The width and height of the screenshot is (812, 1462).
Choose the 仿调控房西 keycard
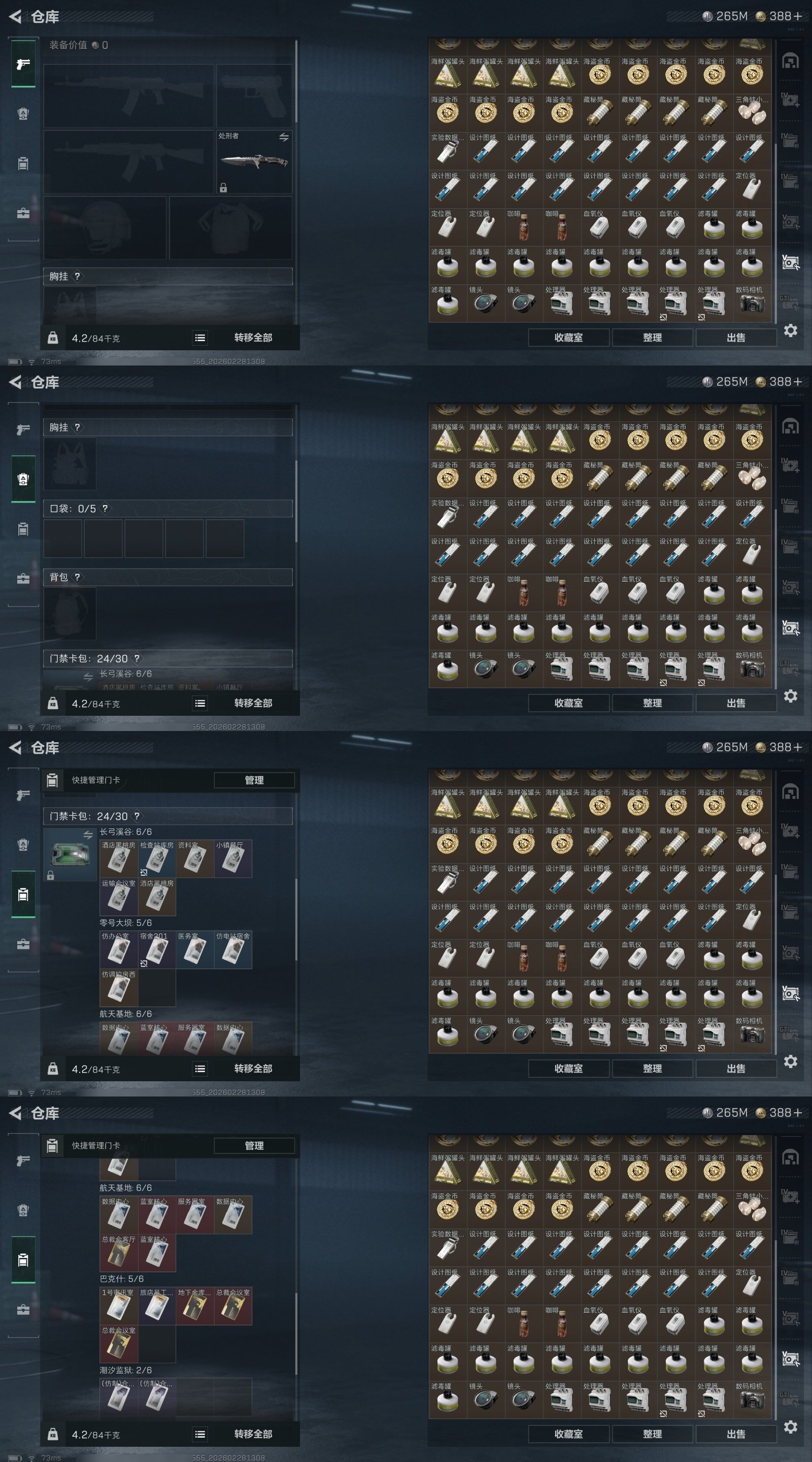pos(119,987)
